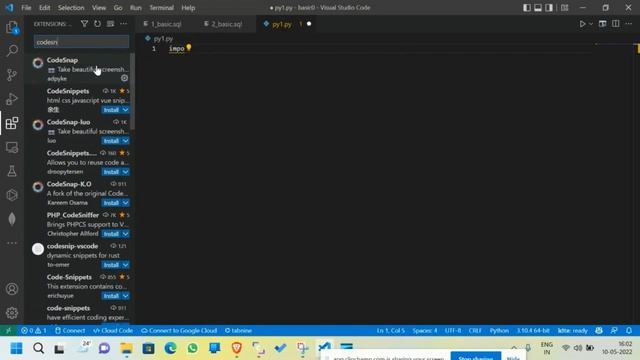Viewport: 640px width, 360px height.
Task: Refresh the extensions list
Action: (x=97, y=24)
